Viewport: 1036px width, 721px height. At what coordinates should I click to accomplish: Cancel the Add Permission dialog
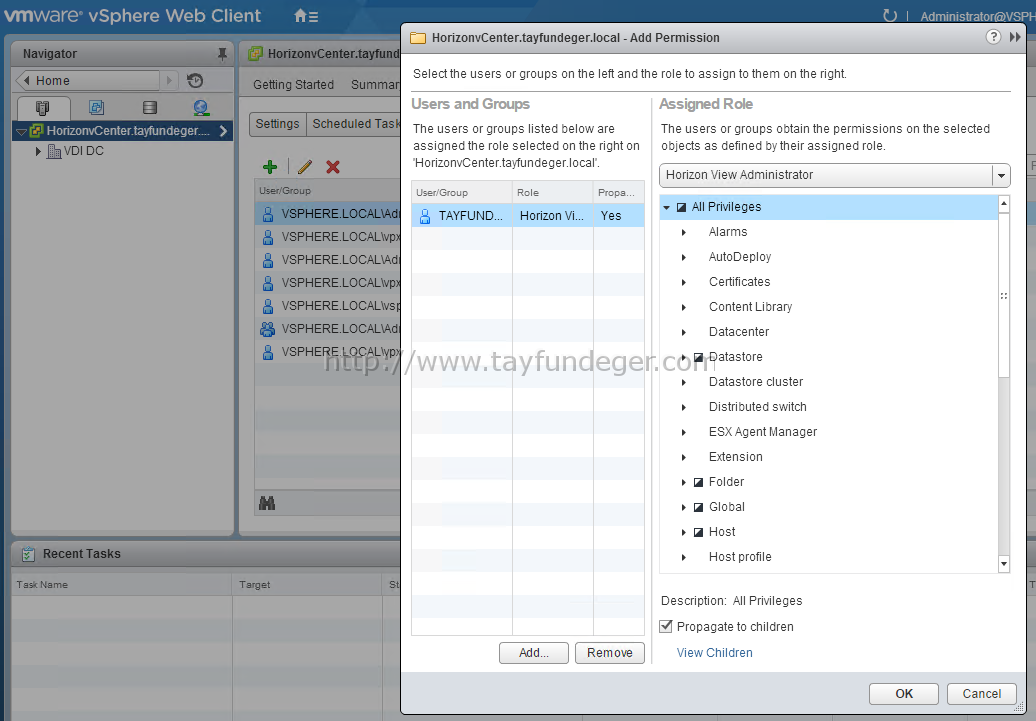point(982,694)
